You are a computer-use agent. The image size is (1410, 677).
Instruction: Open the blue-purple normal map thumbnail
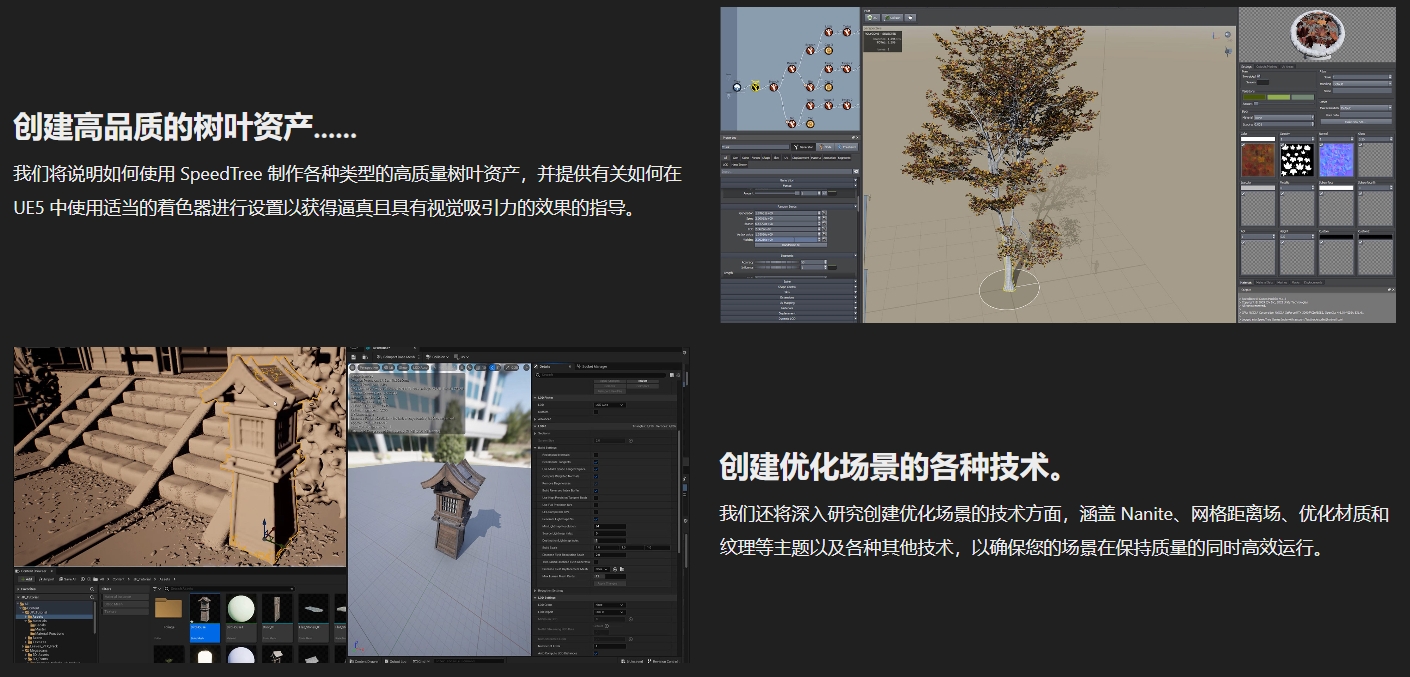point(1336,159)
